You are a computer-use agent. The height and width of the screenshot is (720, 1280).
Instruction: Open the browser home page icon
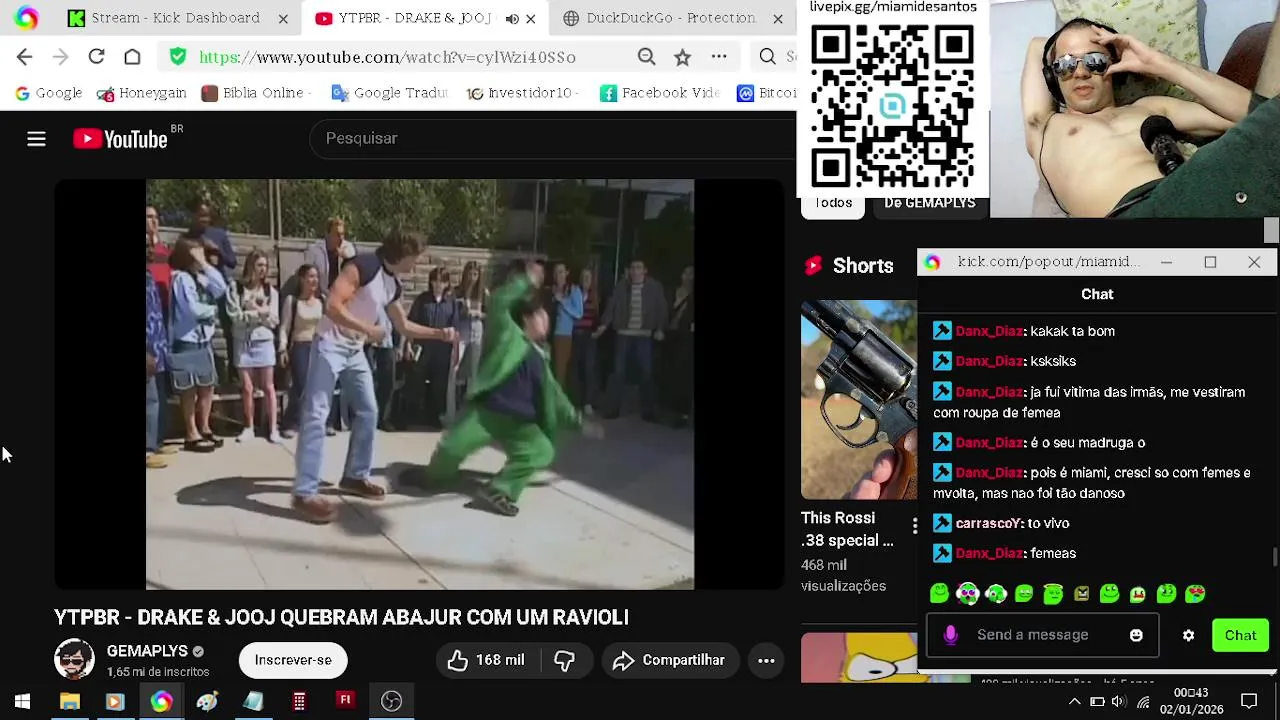pos(132,57)
